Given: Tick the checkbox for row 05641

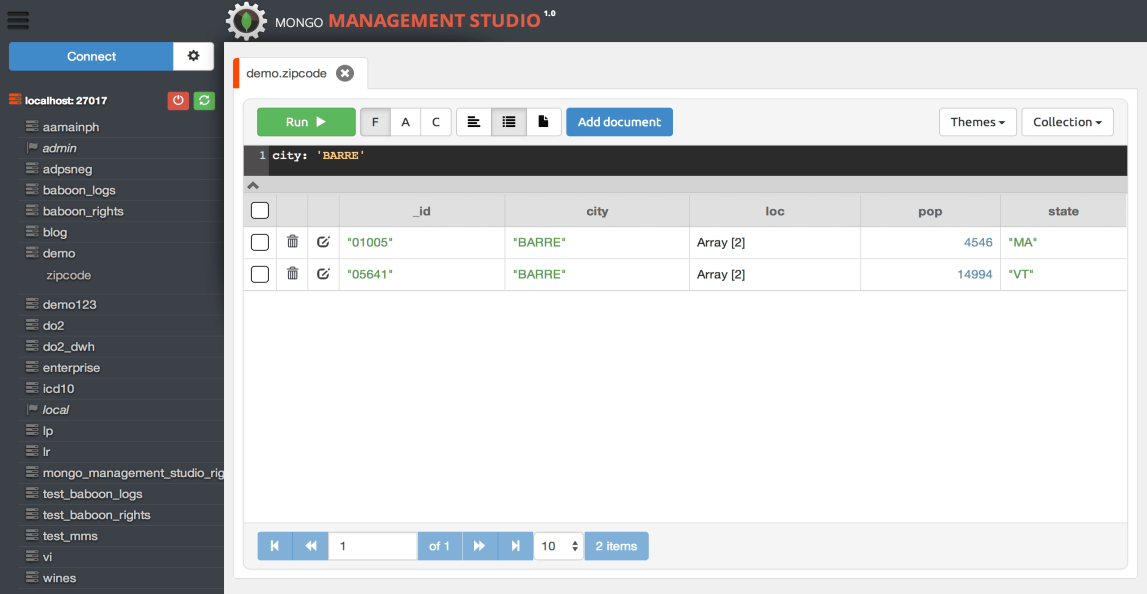Looking at the screenshot, I should point(260,274).
